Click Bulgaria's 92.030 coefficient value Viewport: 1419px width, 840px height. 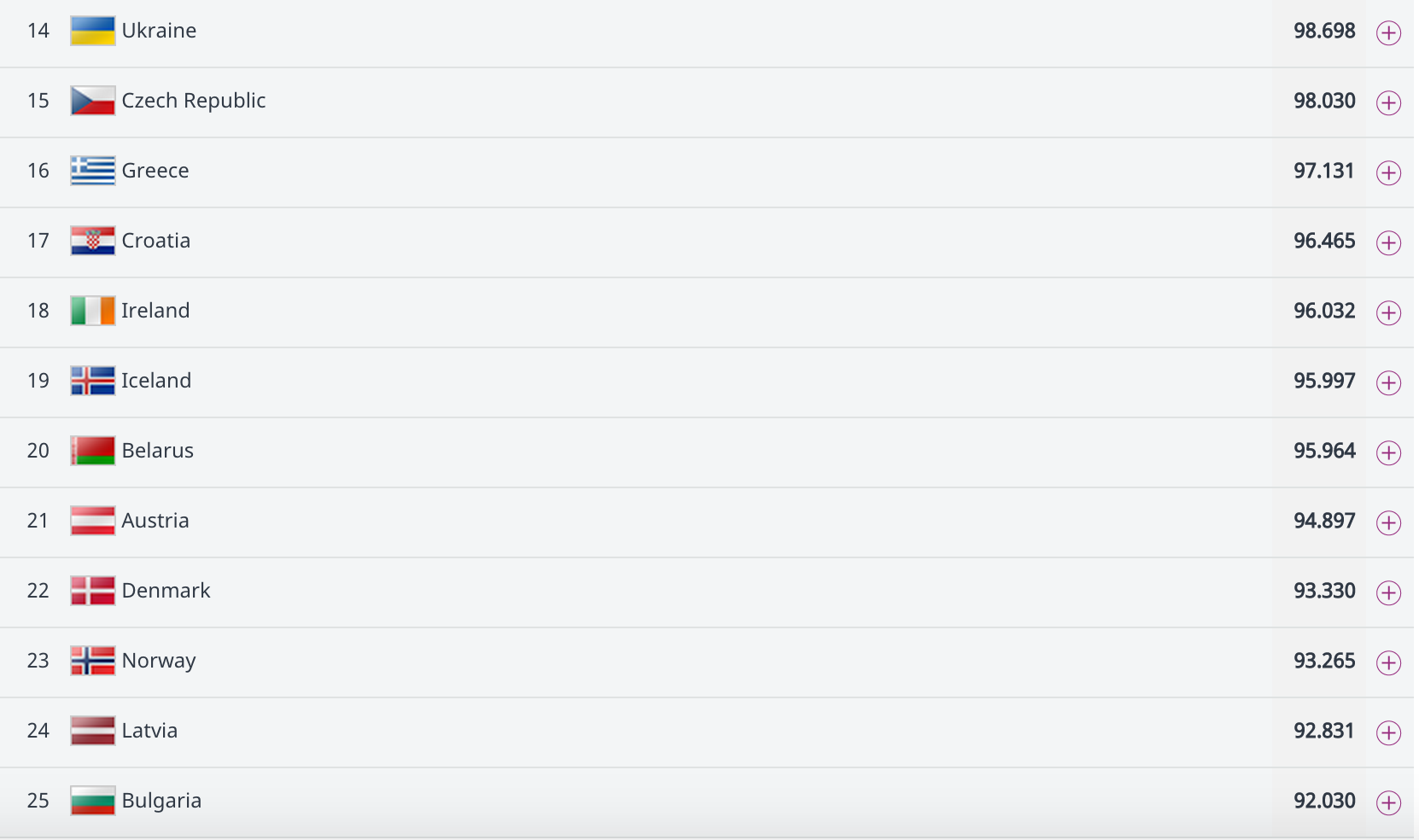tap(1324, 801)
